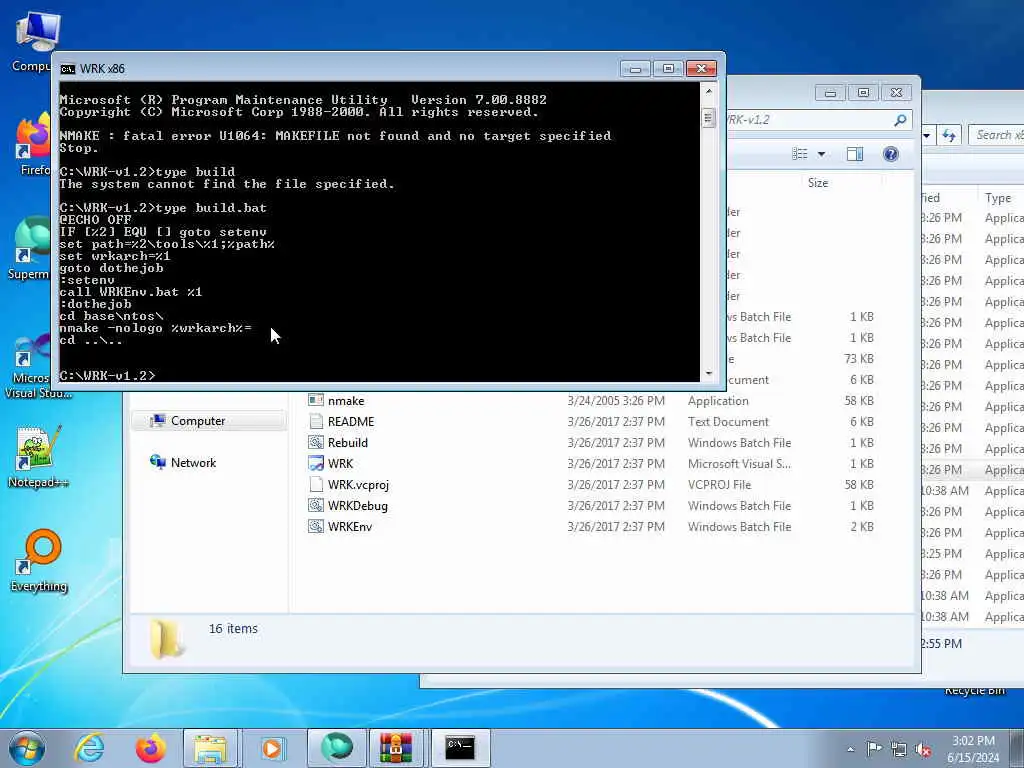The image size is (1024, 768).
Task: Click the Action Center flag tray icon
Action: (x=874, y=749)
